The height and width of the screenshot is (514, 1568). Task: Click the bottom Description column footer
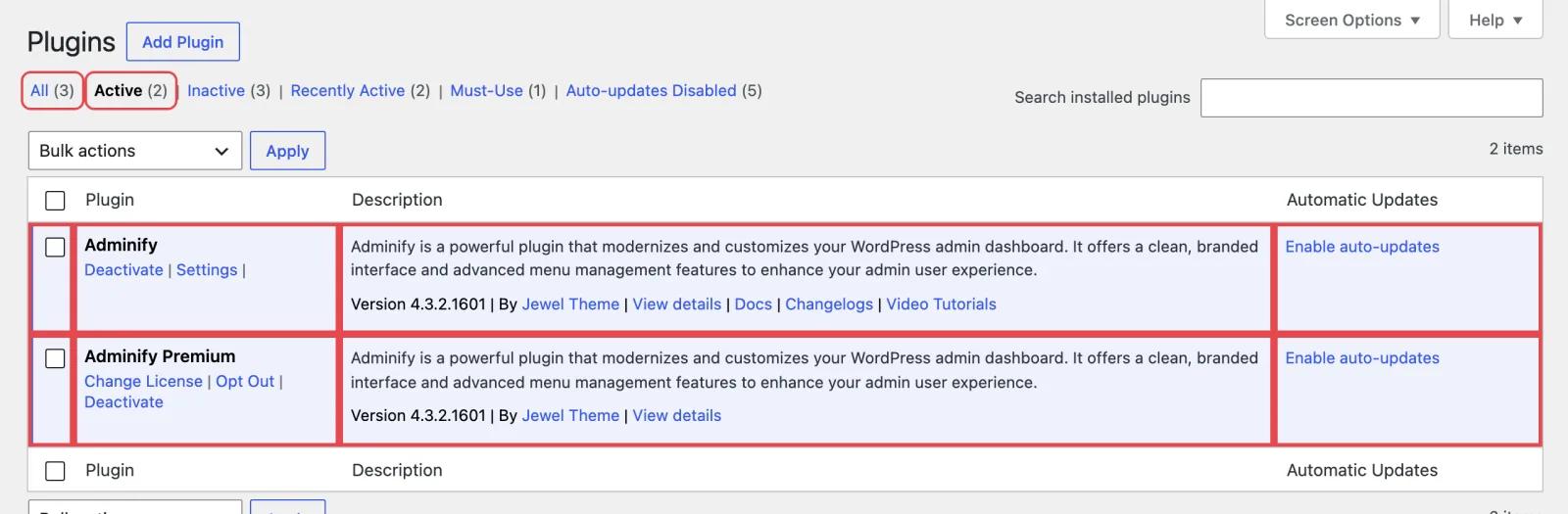tap(397, 471)
